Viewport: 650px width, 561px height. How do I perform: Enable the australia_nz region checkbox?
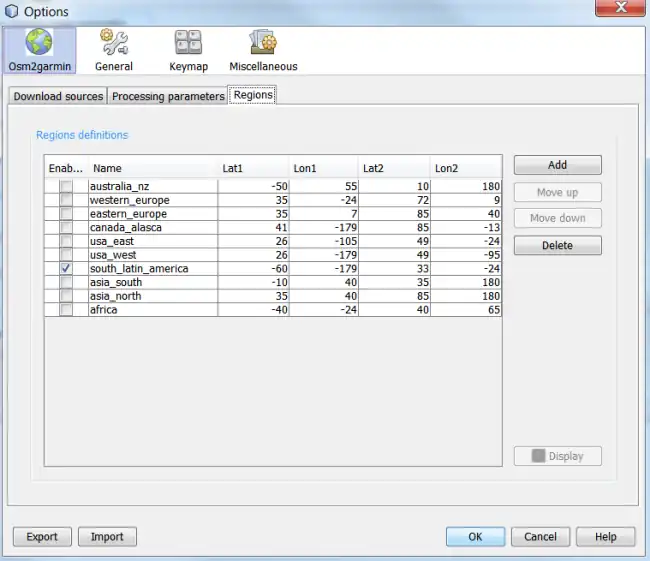tap(66, 186)
